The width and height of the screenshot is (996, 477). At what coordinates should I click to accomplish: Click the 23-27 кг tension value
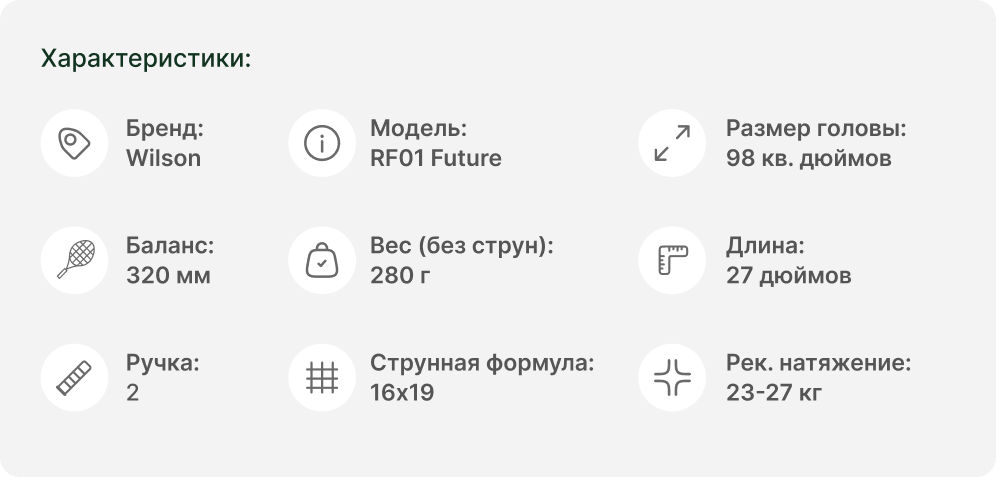(774, 392)
